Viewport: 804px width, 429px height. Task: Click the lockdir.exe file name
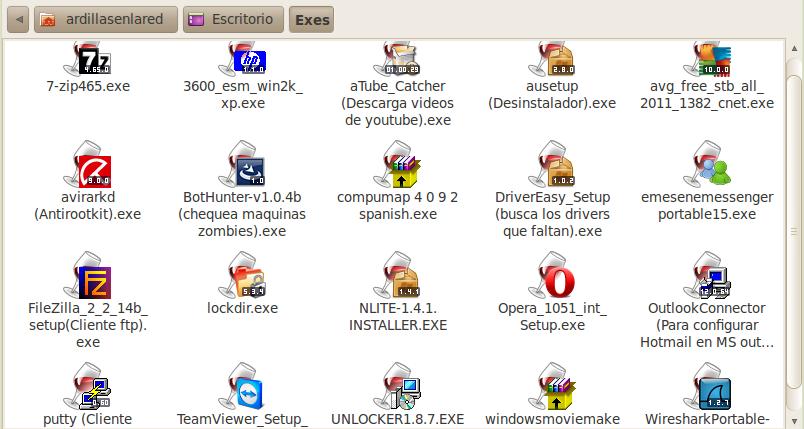pos(243,308)
